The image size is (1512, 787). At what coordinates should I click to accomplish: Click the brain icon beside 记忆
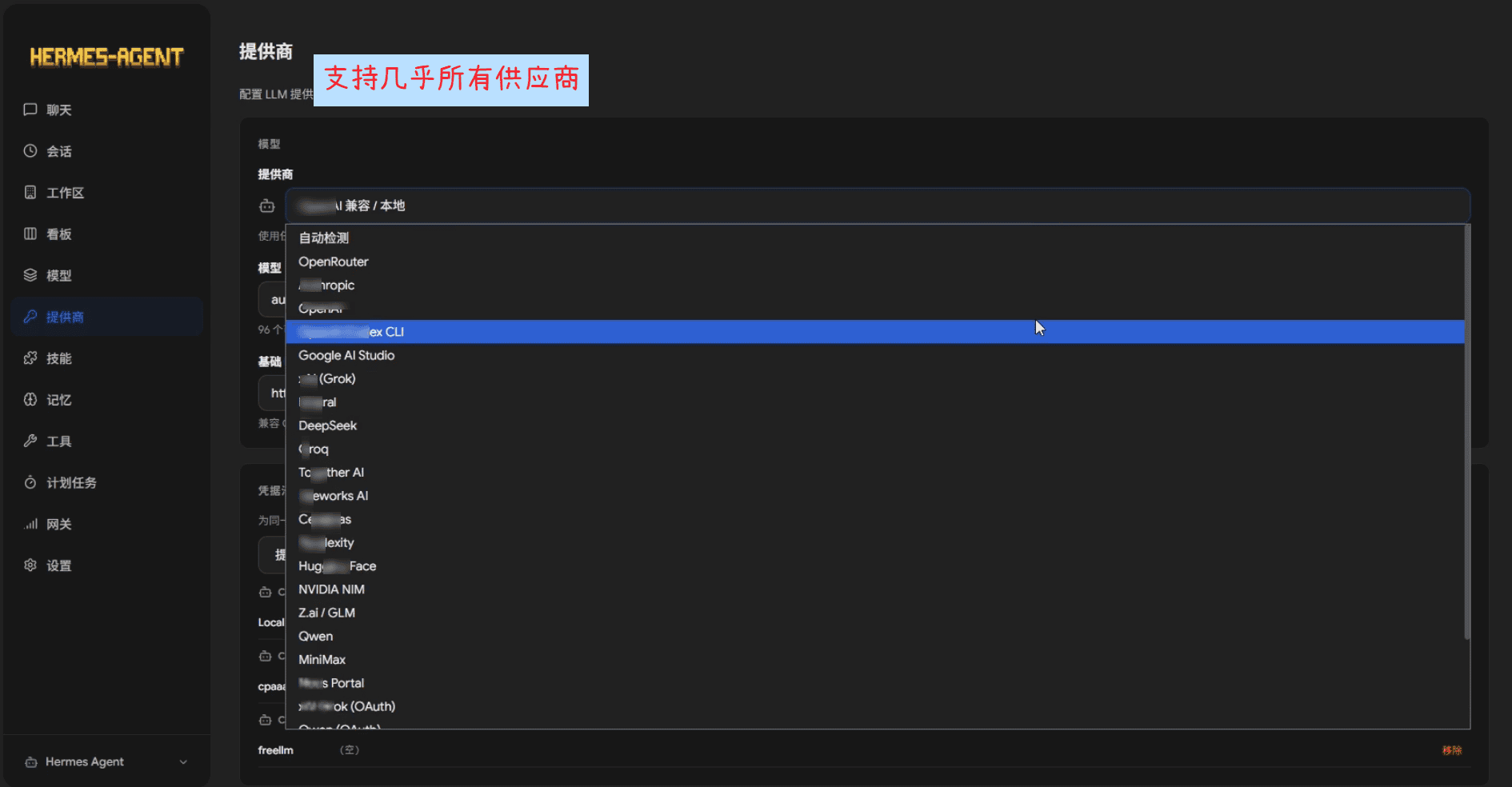click(30, 400)
